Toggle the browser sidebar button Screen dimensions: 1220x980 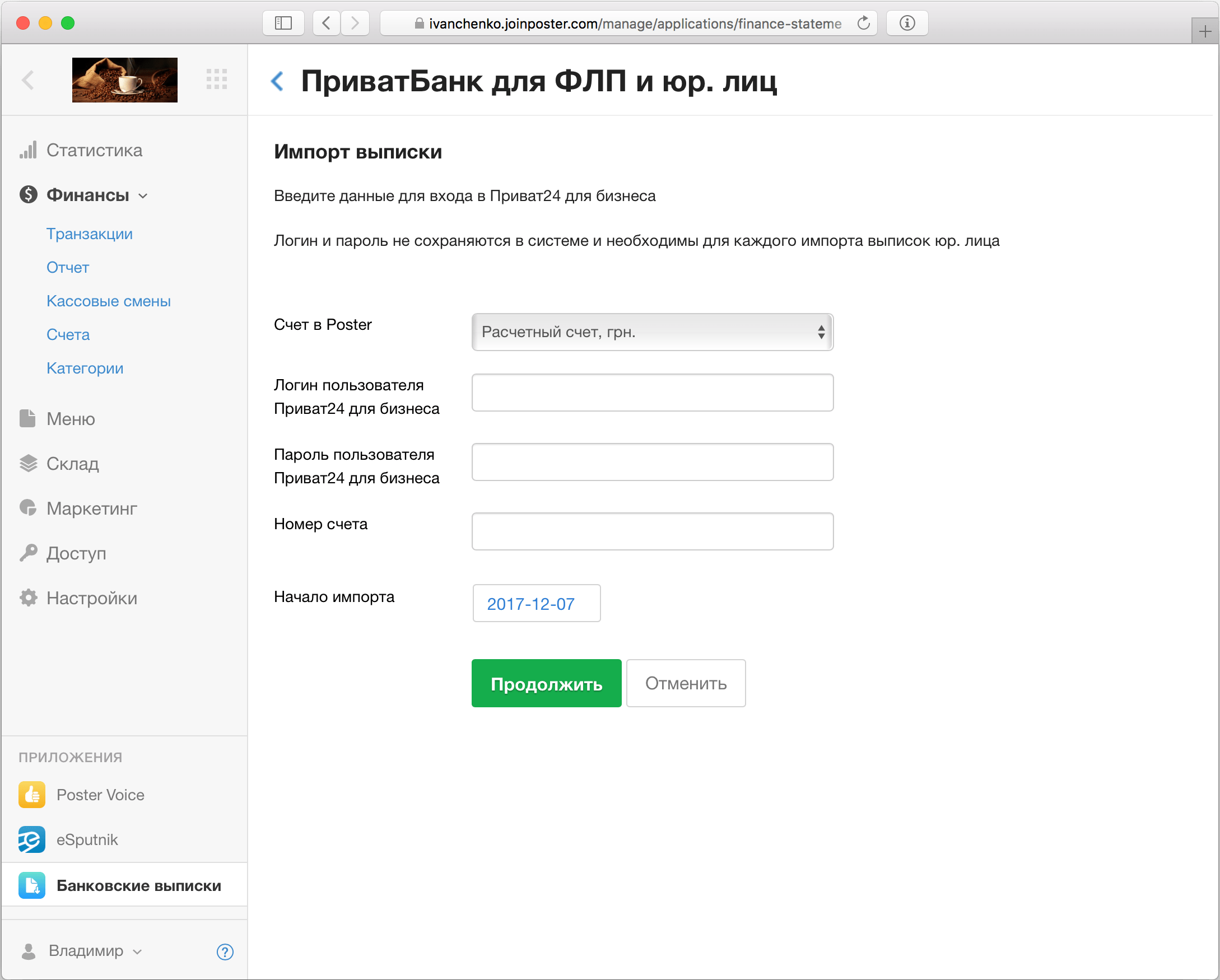[283, 23]
